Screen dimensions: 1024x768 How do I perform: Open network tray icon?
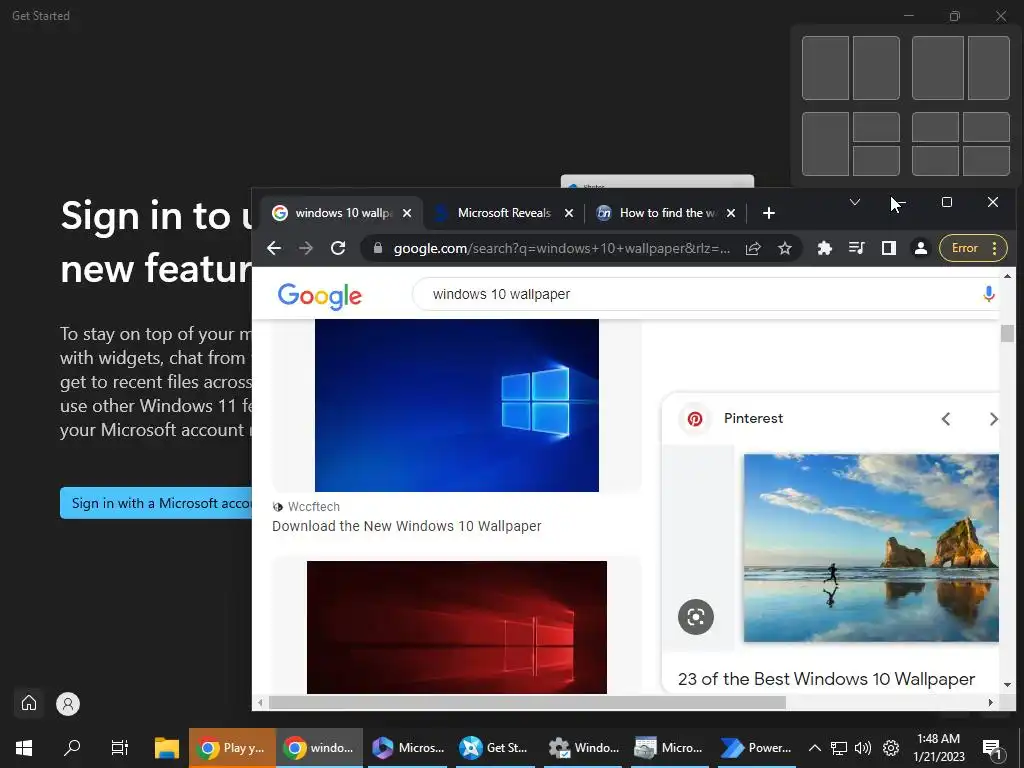pyautogui.click(x=839, y=748)
